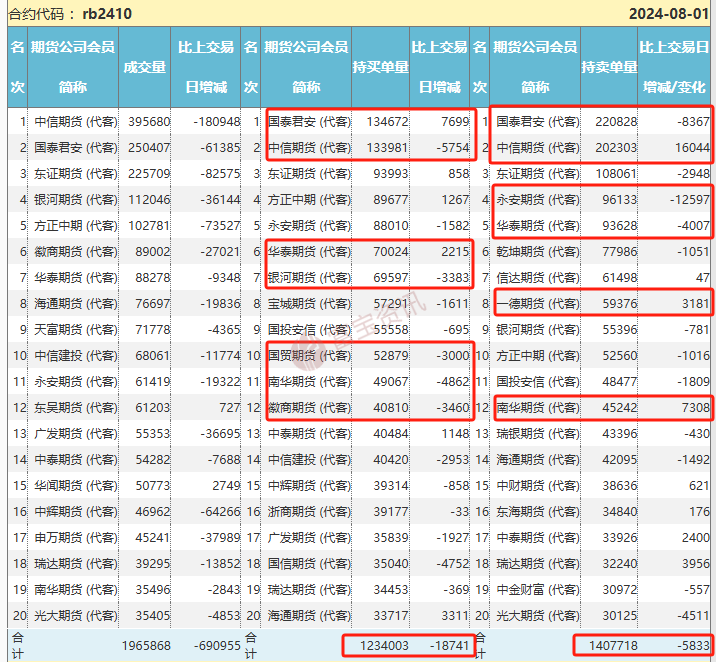The image size is (716, 662).
Task: Click 永安期货 short position 96133
Action: [x=620, y=200]
